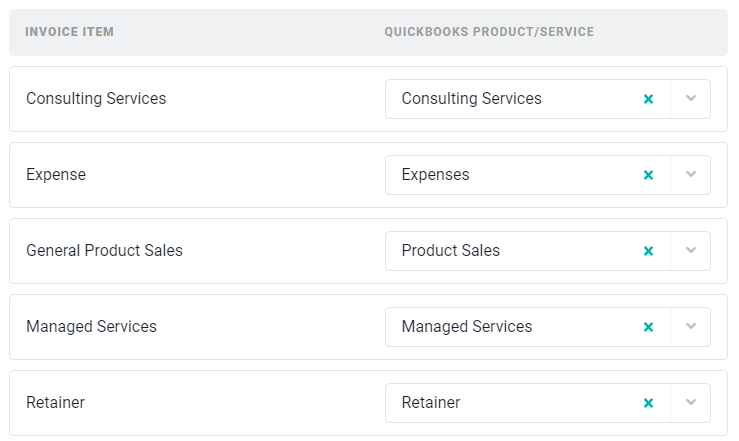Clear the Product Sales selection
The image size is (739, 441).
[648, 251]
